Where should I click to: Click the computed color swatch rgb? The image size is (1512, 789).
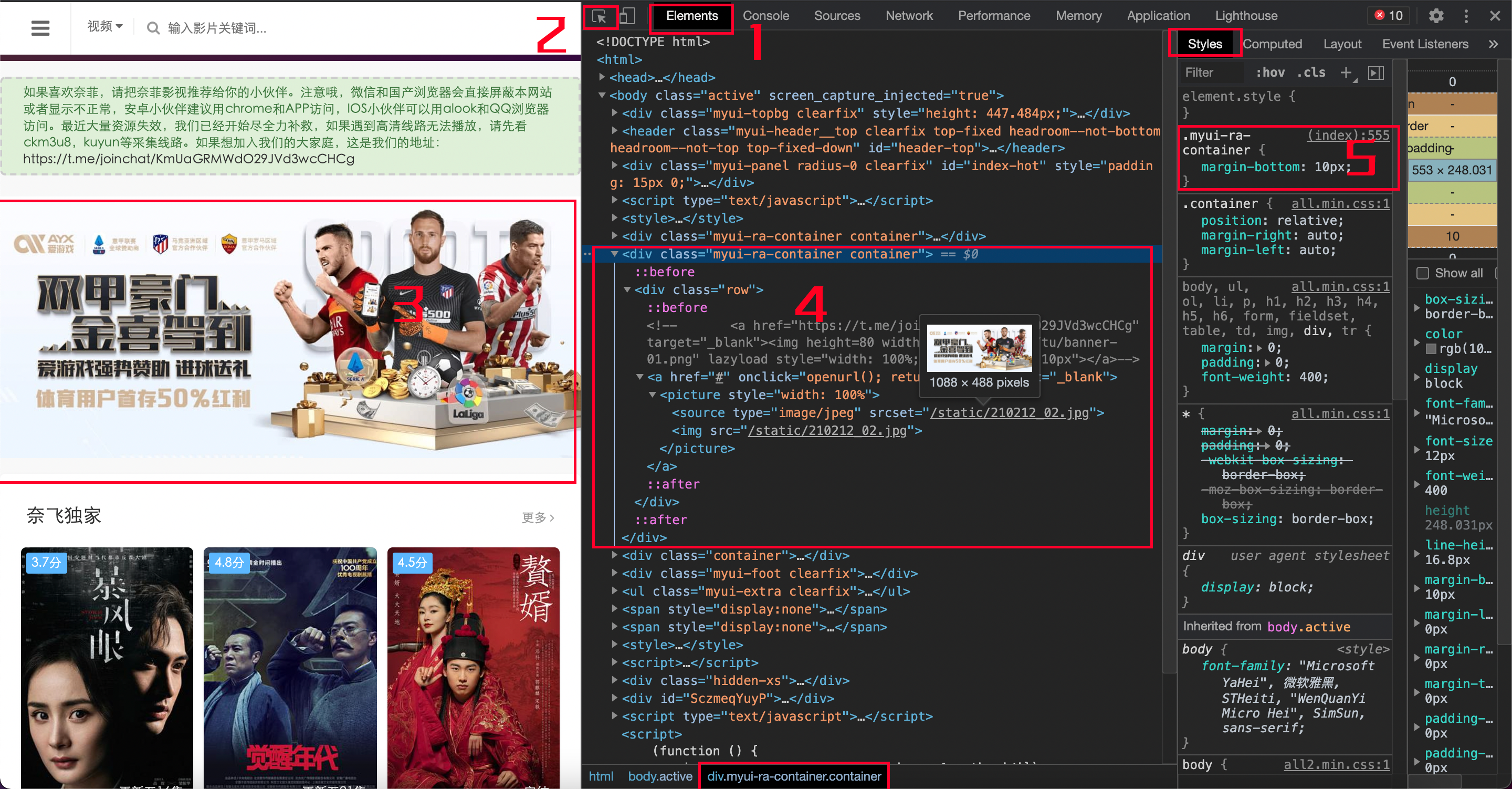[x=1431, y=349]
